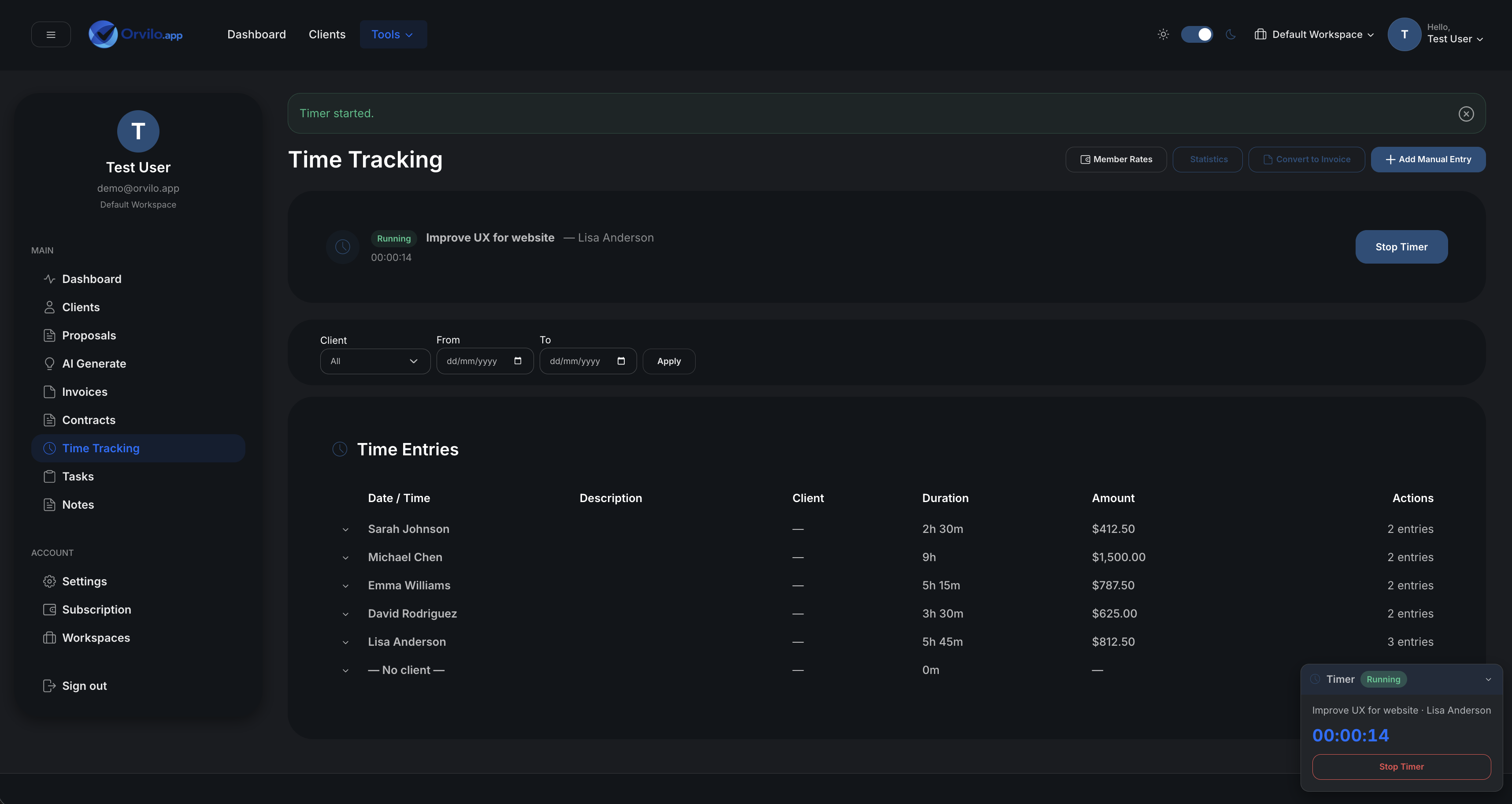This screenshot has width=1512, height=804.
Task: Select the Contracts document icon
Action: click(x=50, y=419)
